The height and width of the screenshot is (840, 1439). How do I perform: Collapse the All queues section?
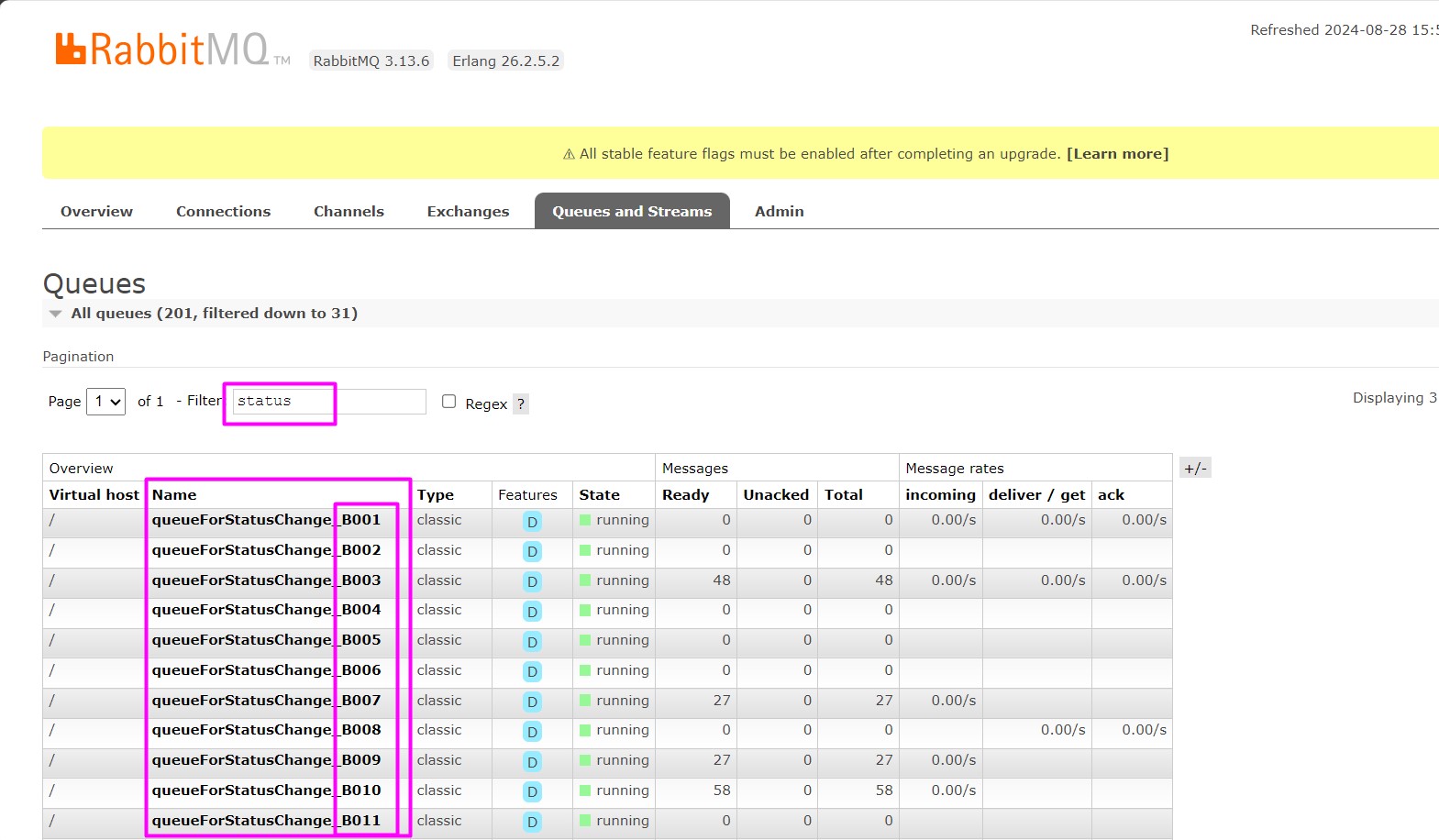pyautogui.click(x=56, y=314)
